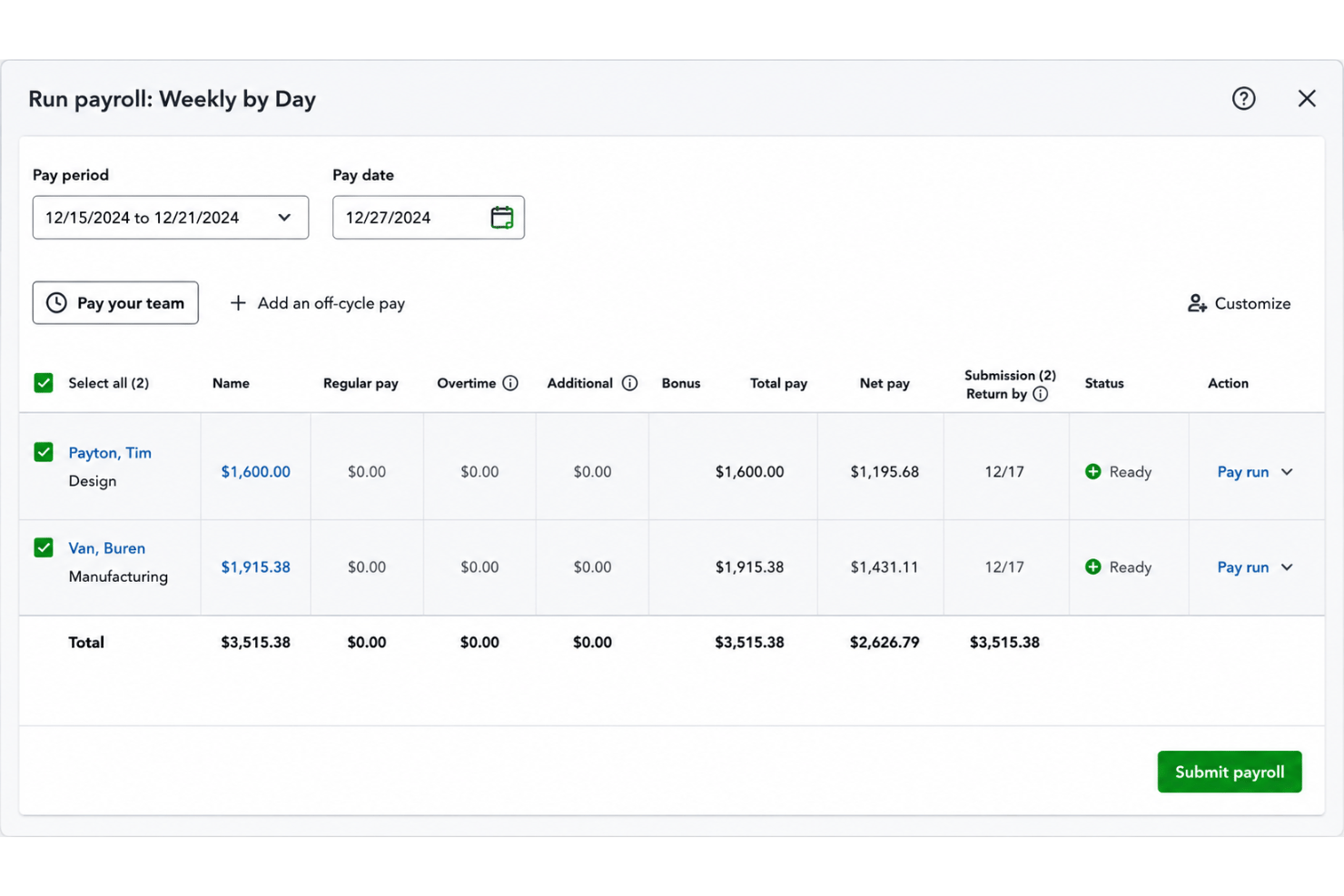Expand Pay run options for Payton, Tim
This screenshot has width=1344, height=896.
pos(1287,472)
